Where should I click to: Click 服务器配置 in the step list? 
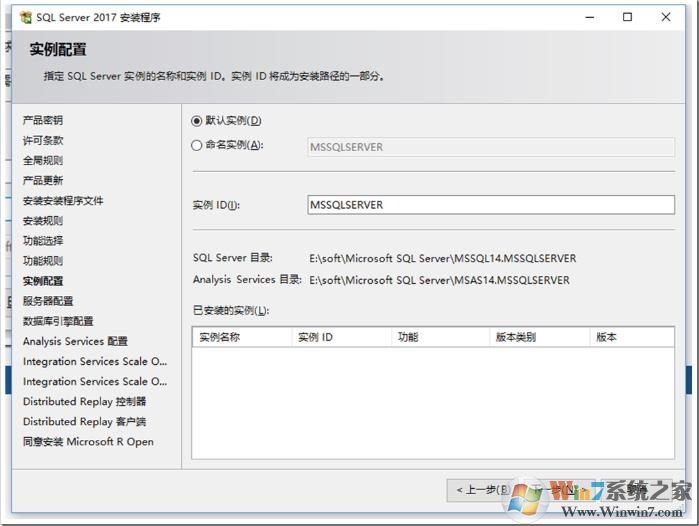tap(48, 301)
